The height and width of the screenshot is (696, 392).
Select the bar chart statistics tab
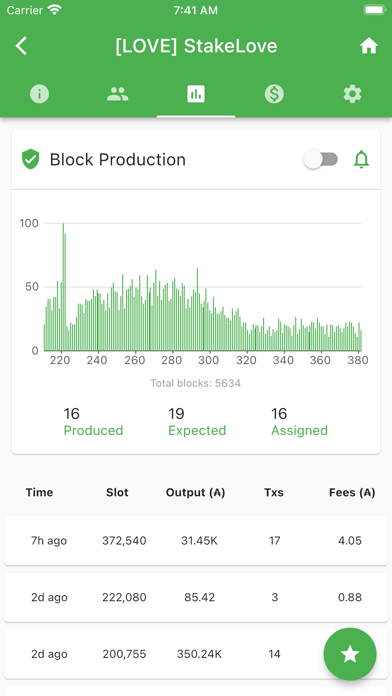(x=196, y=94)
